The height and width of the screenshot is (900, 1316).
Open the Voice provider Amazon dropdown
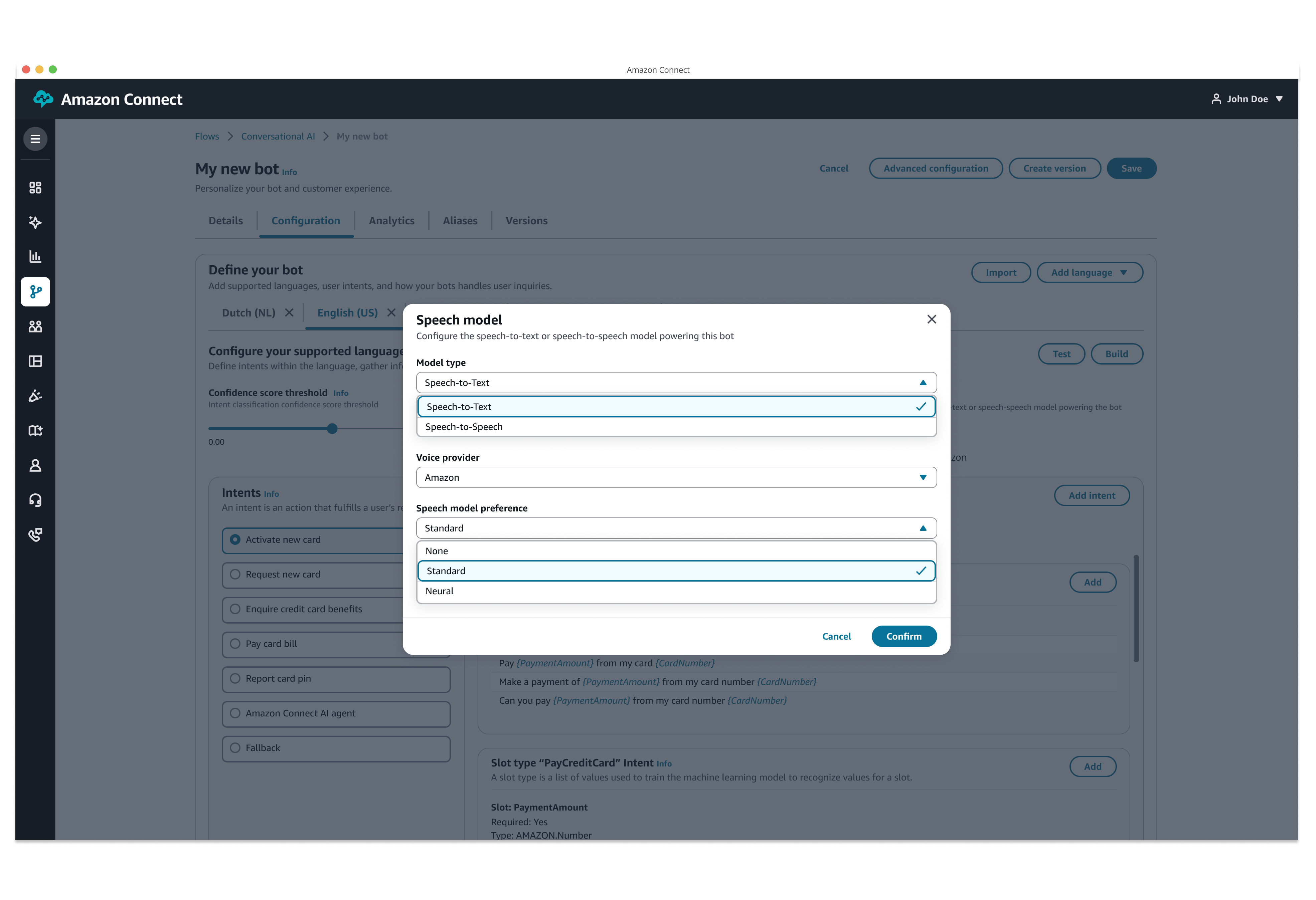tap(676, 477)
